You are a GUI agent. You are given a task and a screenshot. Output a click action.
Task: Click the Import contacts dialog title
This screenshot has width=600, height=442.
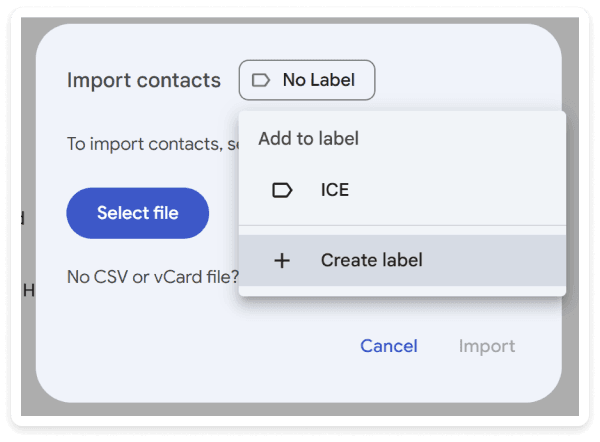tap(144, 80)
